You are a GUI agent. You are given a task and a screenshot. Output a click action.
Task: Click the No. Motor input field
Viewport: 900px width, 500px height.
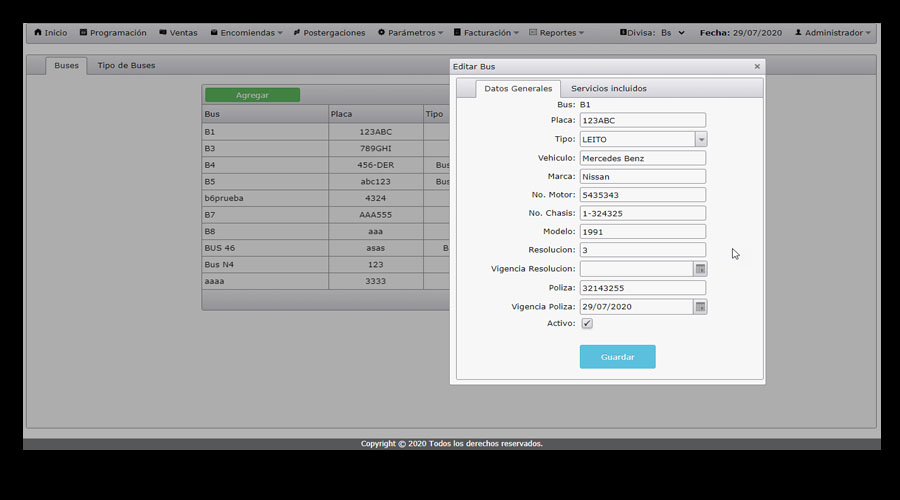(643, 195)
